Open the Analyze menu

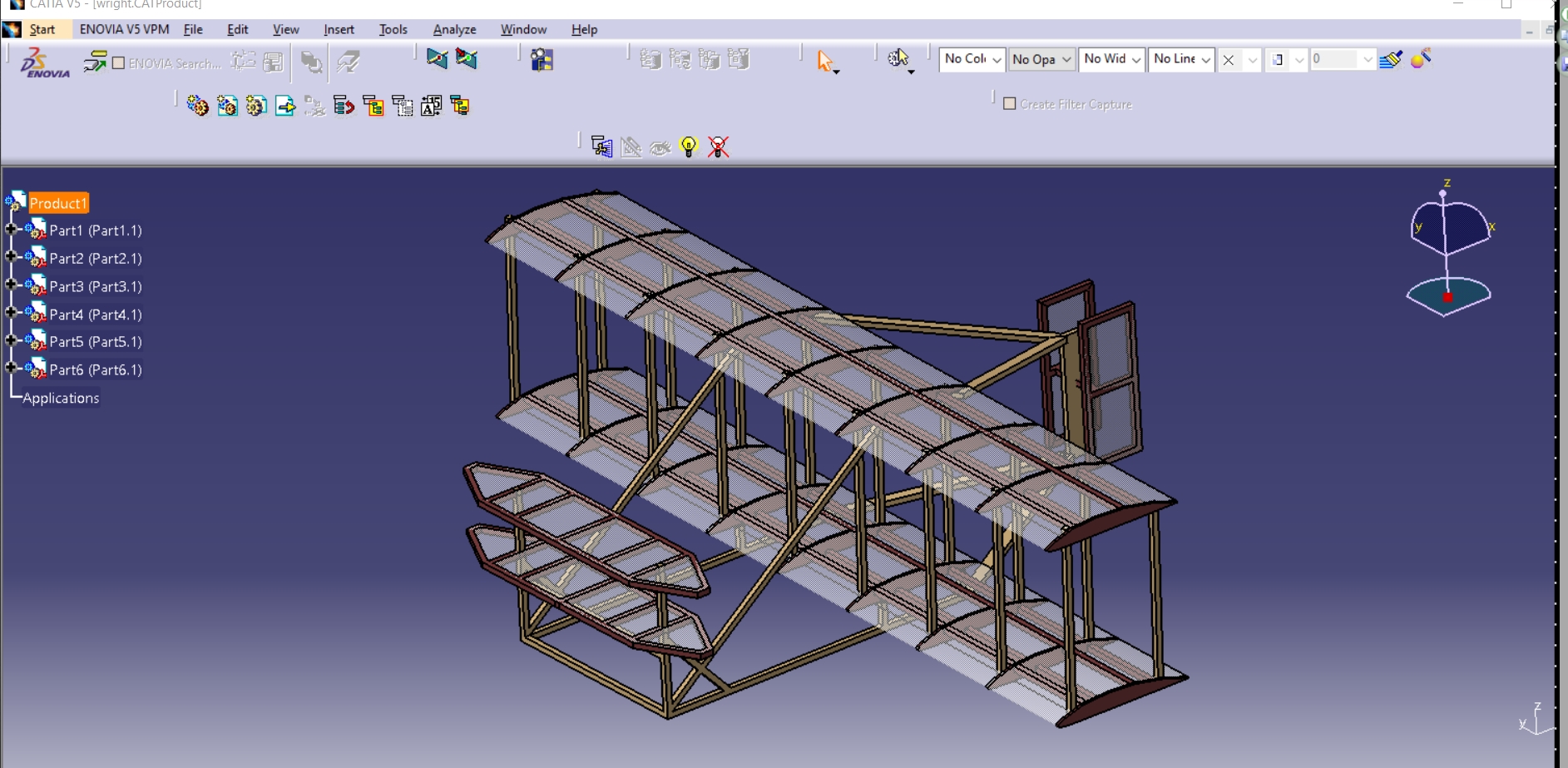point(455,30)
